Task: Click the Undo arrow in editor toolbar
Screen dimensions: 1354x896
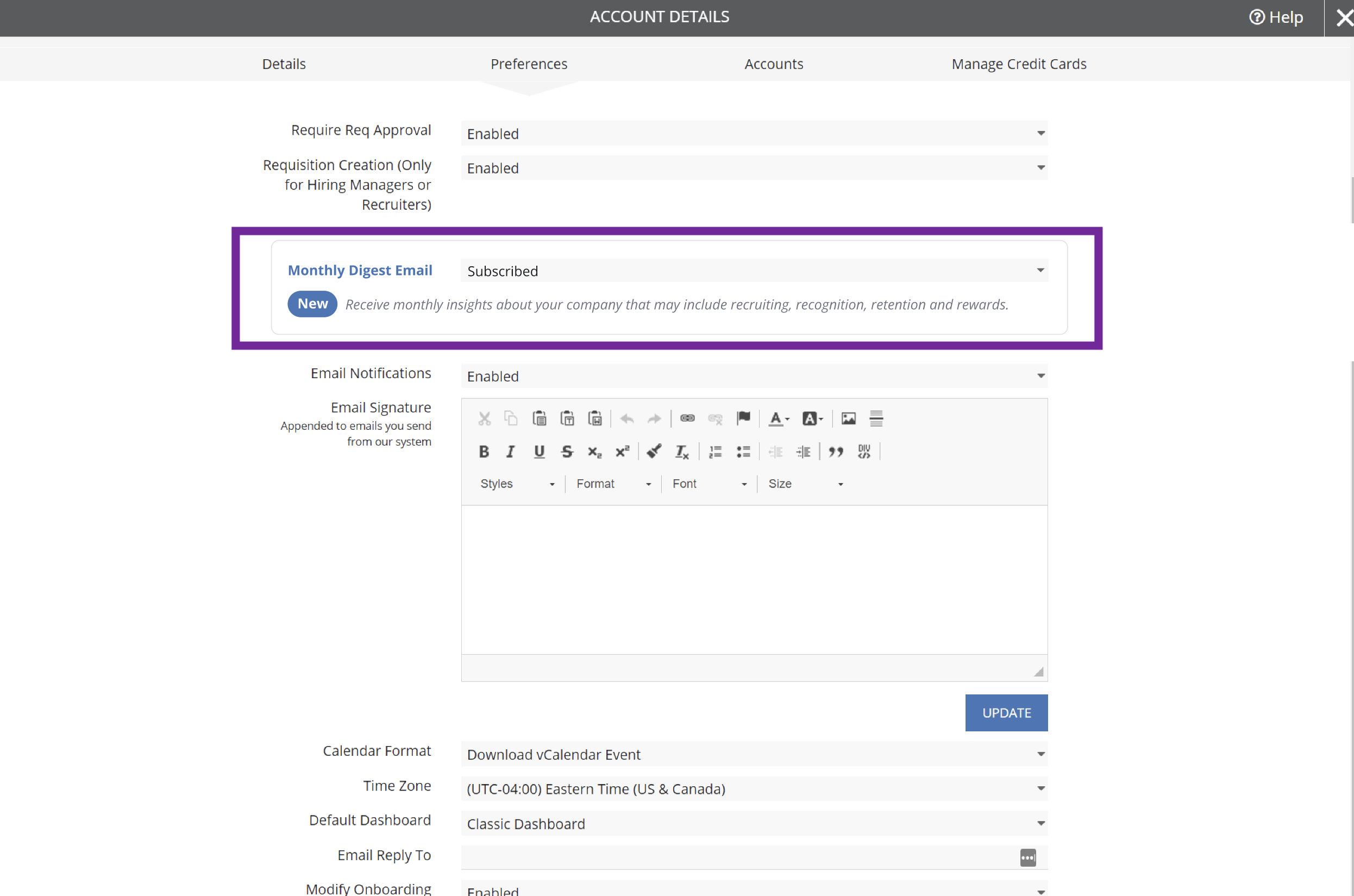Action: click(628, 419)
